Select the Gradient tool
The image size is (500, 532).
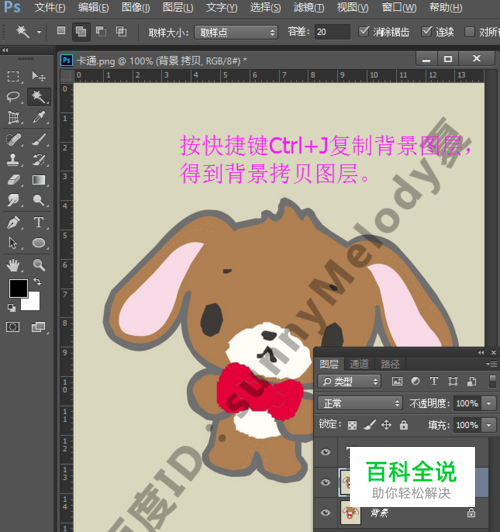[x=38, y=180]
